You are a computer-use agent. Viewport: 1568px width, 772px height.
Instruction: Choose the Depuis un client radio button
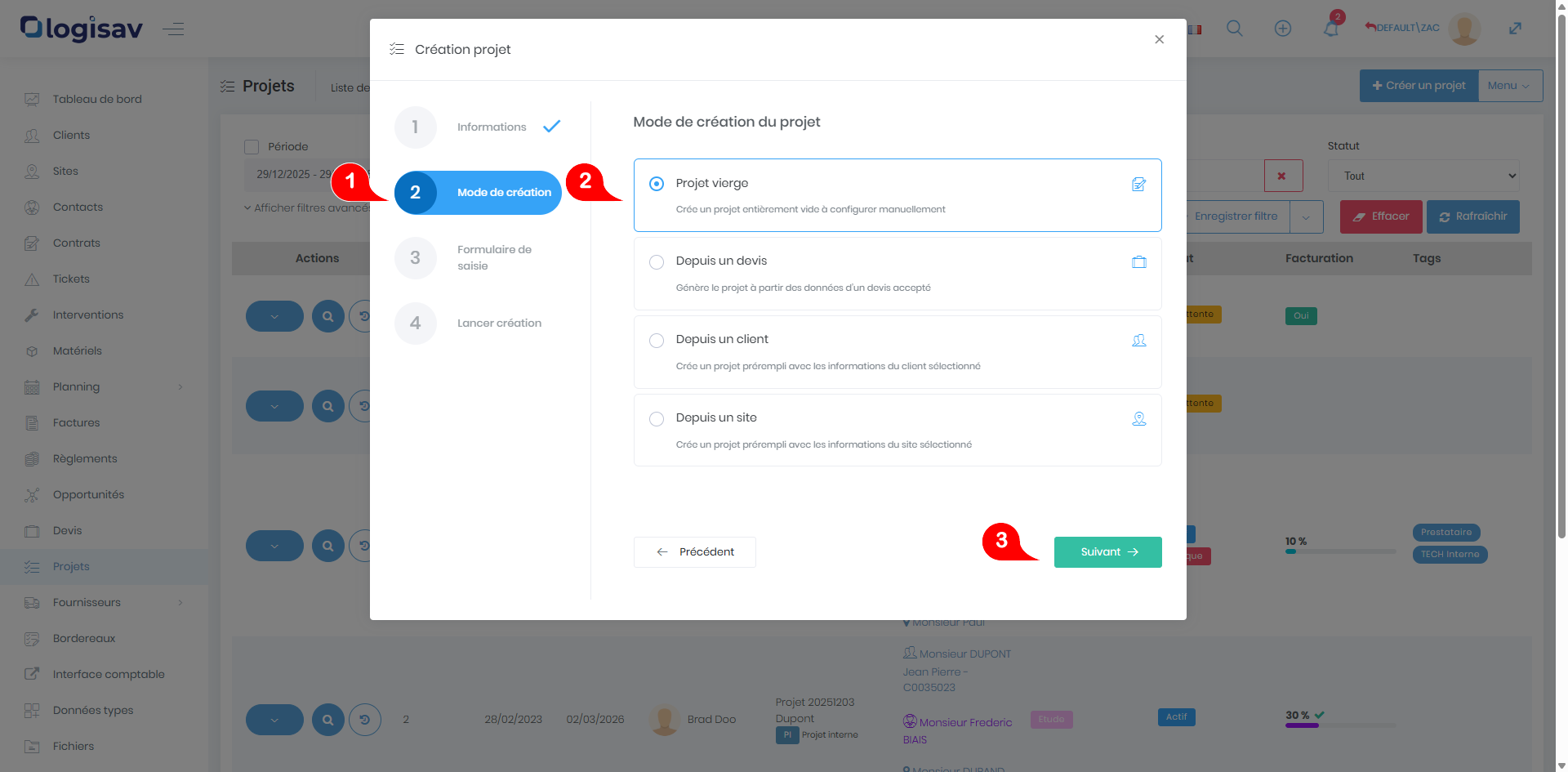point(657,341)
